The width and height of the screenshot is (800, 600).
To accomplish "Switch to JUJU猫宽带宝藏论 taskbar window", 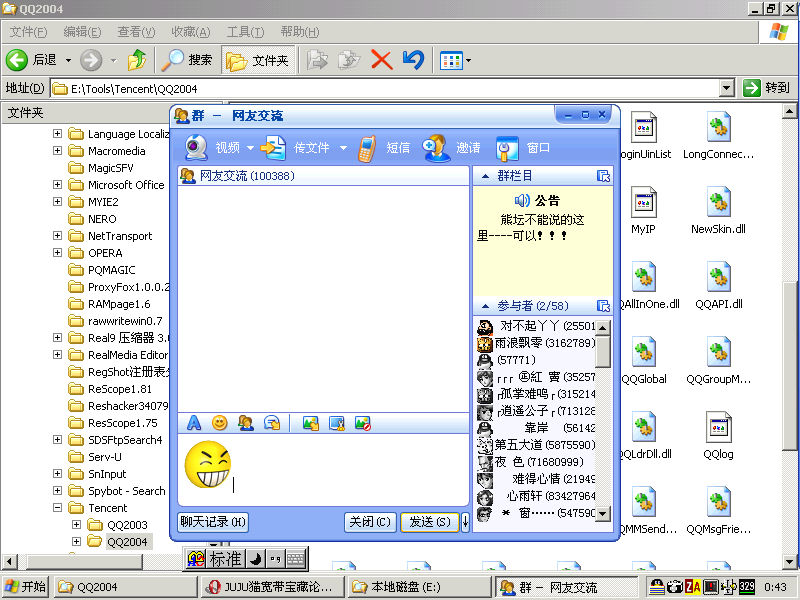I will [x=271, y=587].
